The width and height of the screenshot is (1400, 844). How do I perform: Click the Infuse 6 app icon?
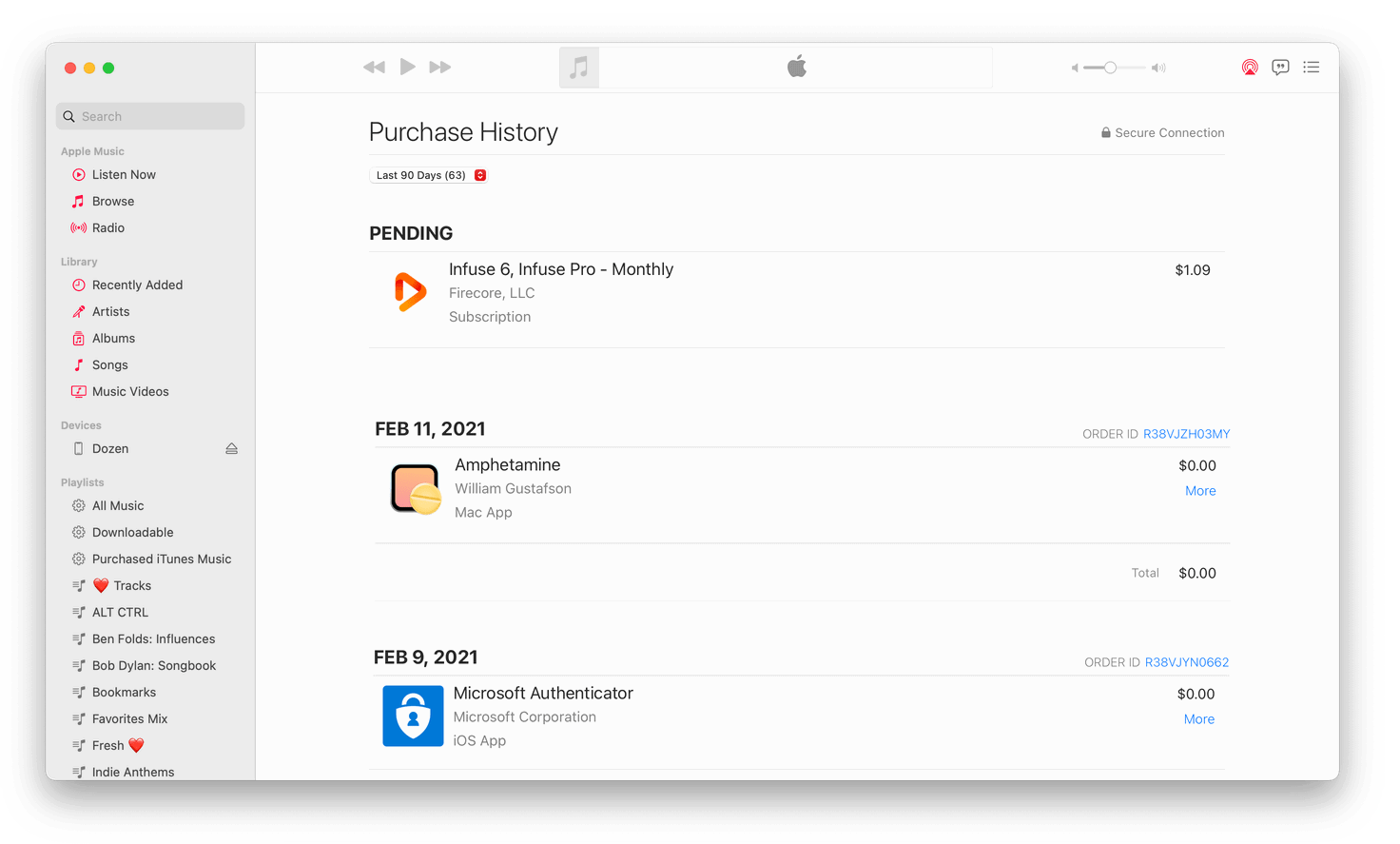pyautogui.click(x=410, y=292)
